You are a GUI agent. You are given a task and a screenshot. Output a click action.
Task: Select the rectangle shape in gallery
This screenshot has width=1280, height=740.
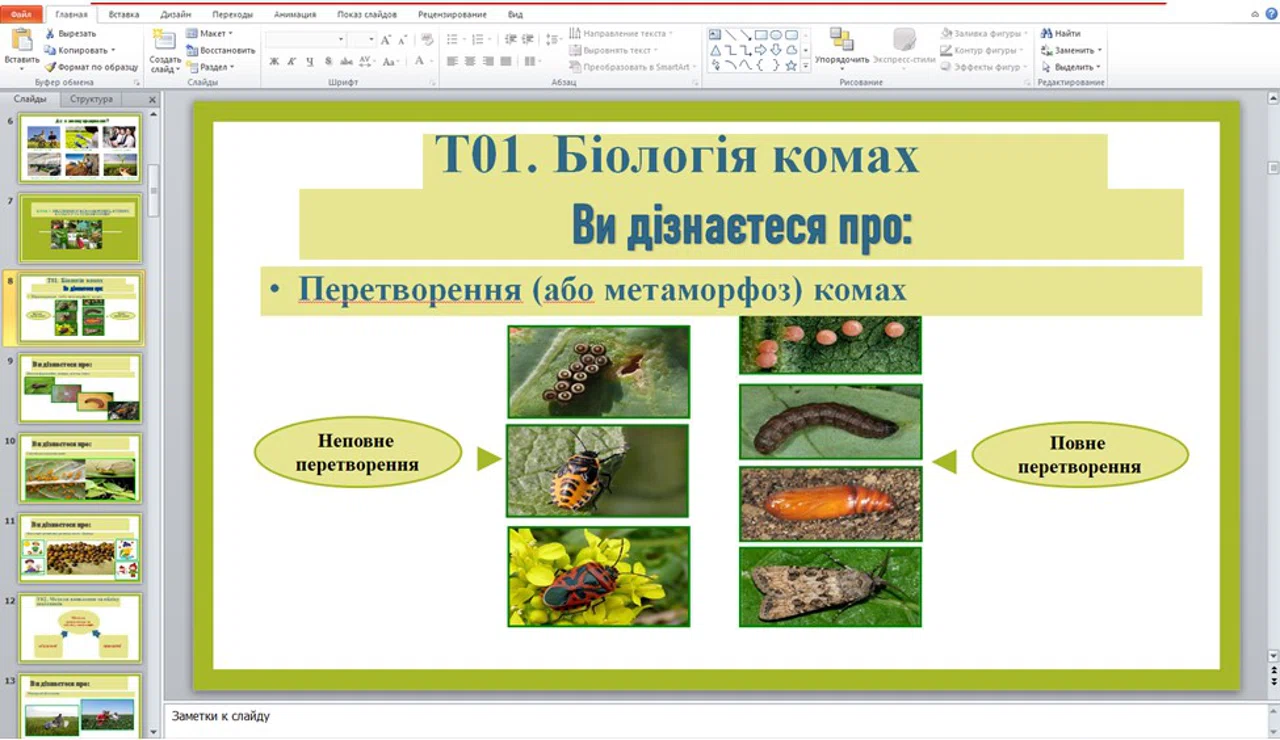point(761,34)
